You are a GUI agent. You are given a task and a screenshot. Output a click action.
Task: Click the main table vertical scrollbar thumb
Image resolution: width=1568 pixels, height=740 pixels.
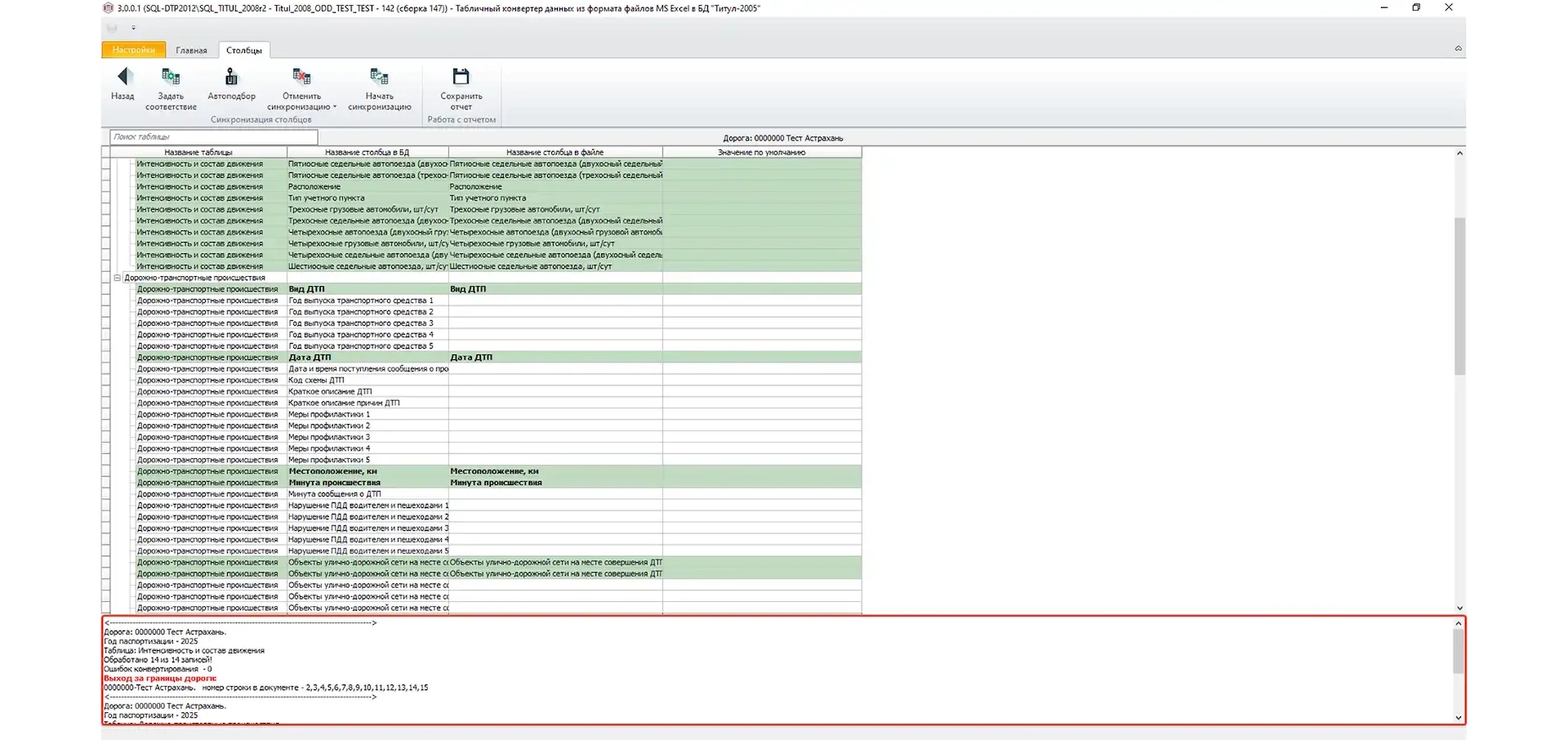(x=1459, y=294)
